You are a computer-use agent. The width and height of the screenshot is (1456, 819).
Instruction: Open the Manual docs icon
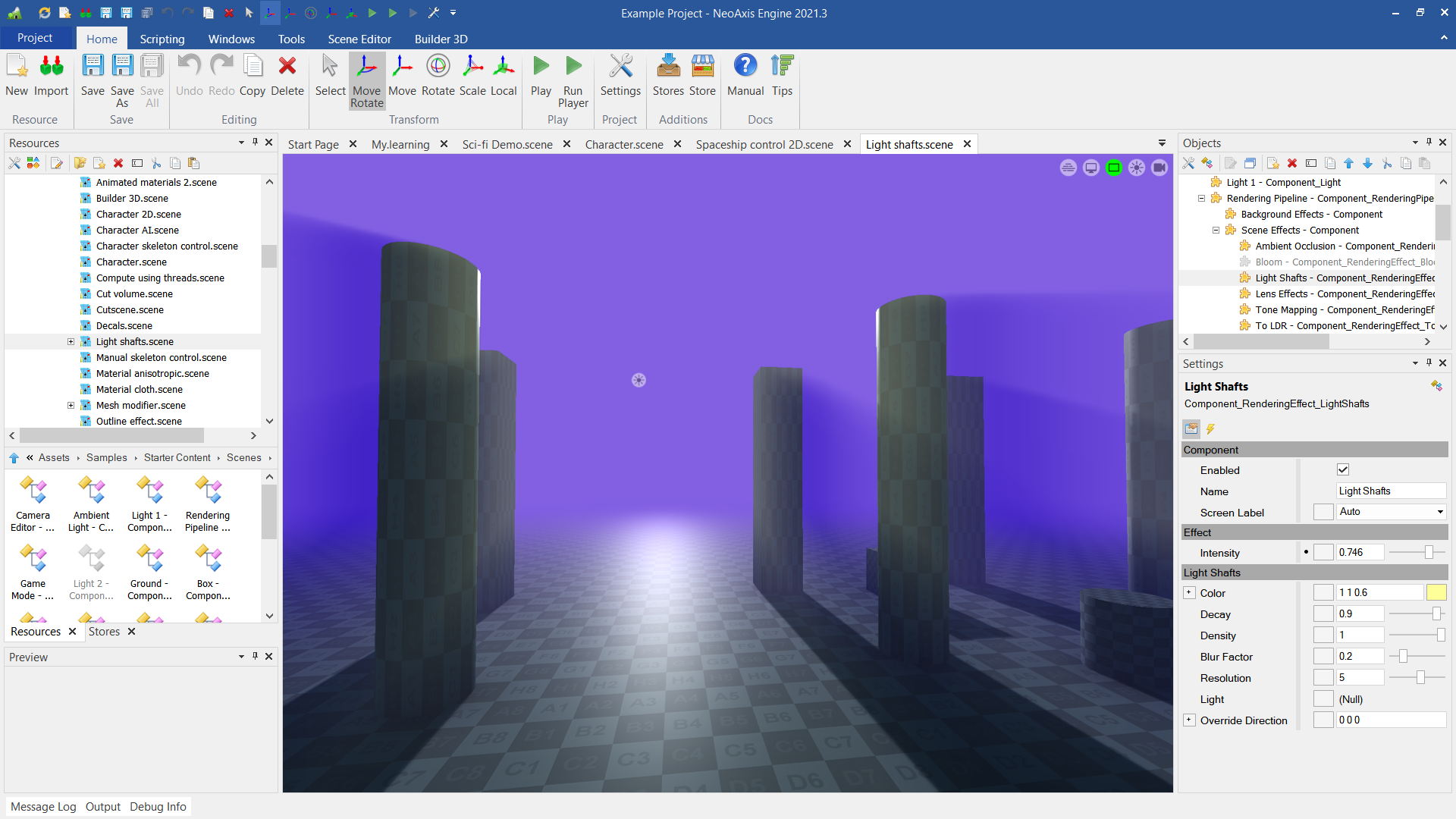pos(745,75)
